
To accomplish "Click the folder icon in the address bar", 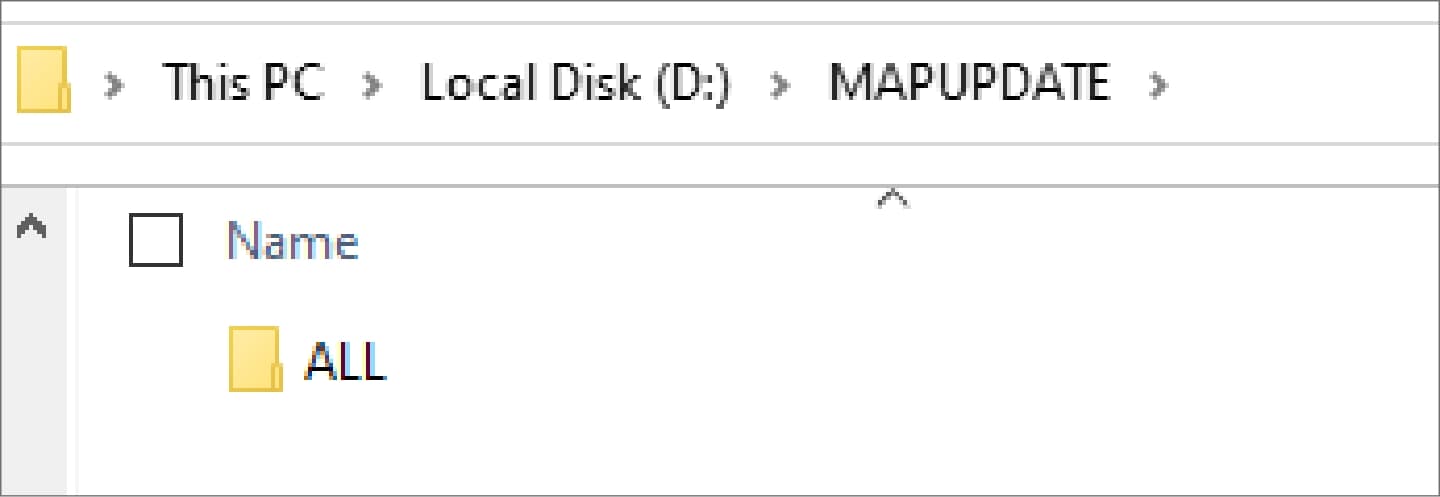I will pyautogui.click(x=43, y=80).
